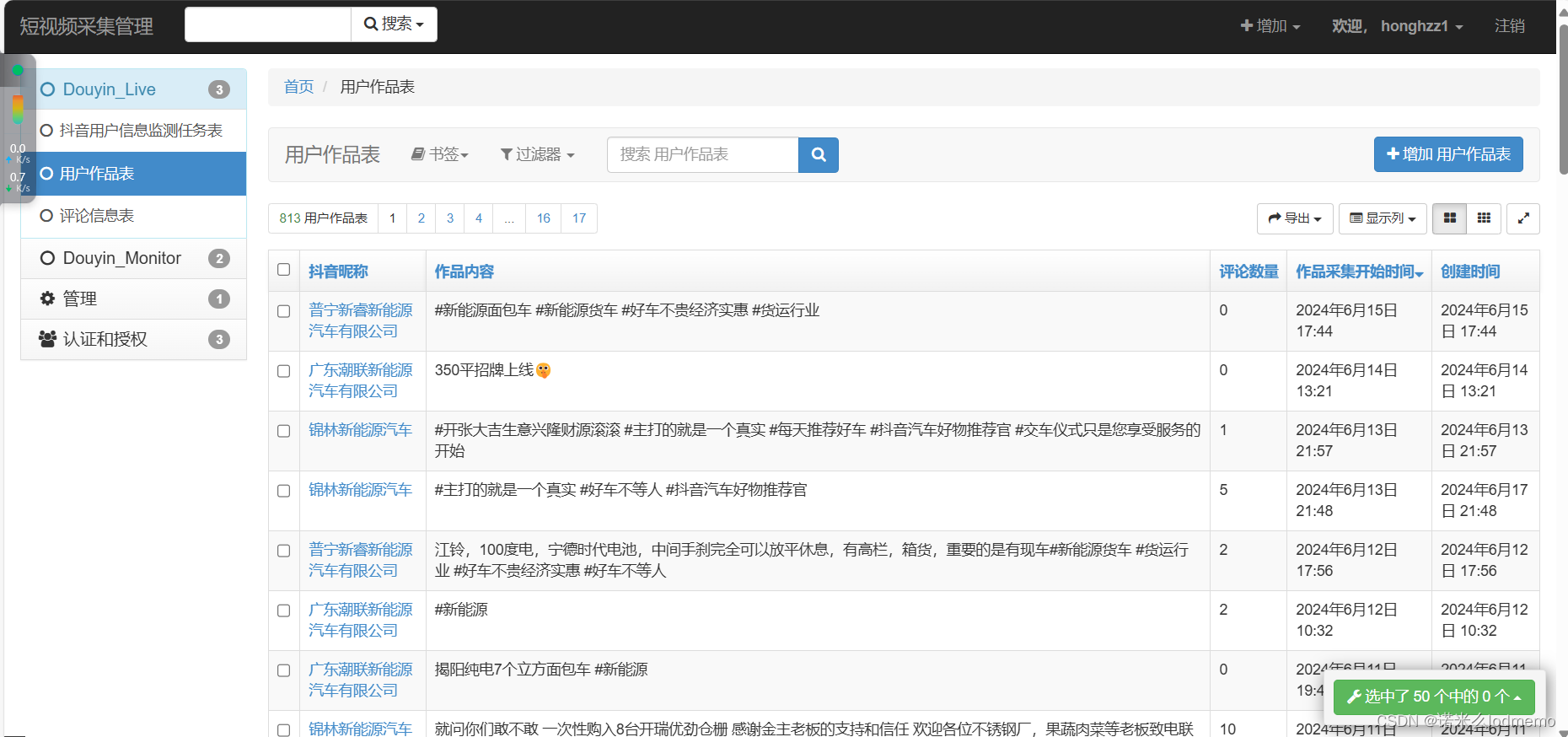The width and height of the screenshot is (1568, 737).
Task: Click the gear icon for 管理
Action: click(x=47, y=299)
